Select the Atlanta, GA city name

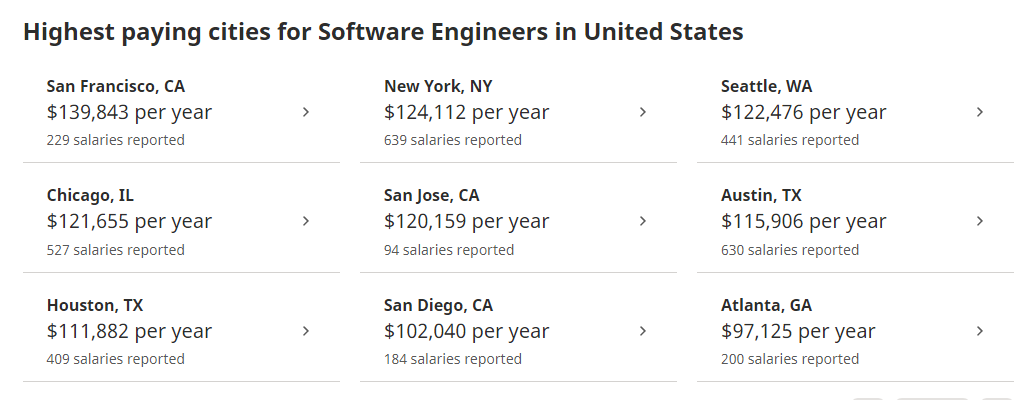(766, 305)
